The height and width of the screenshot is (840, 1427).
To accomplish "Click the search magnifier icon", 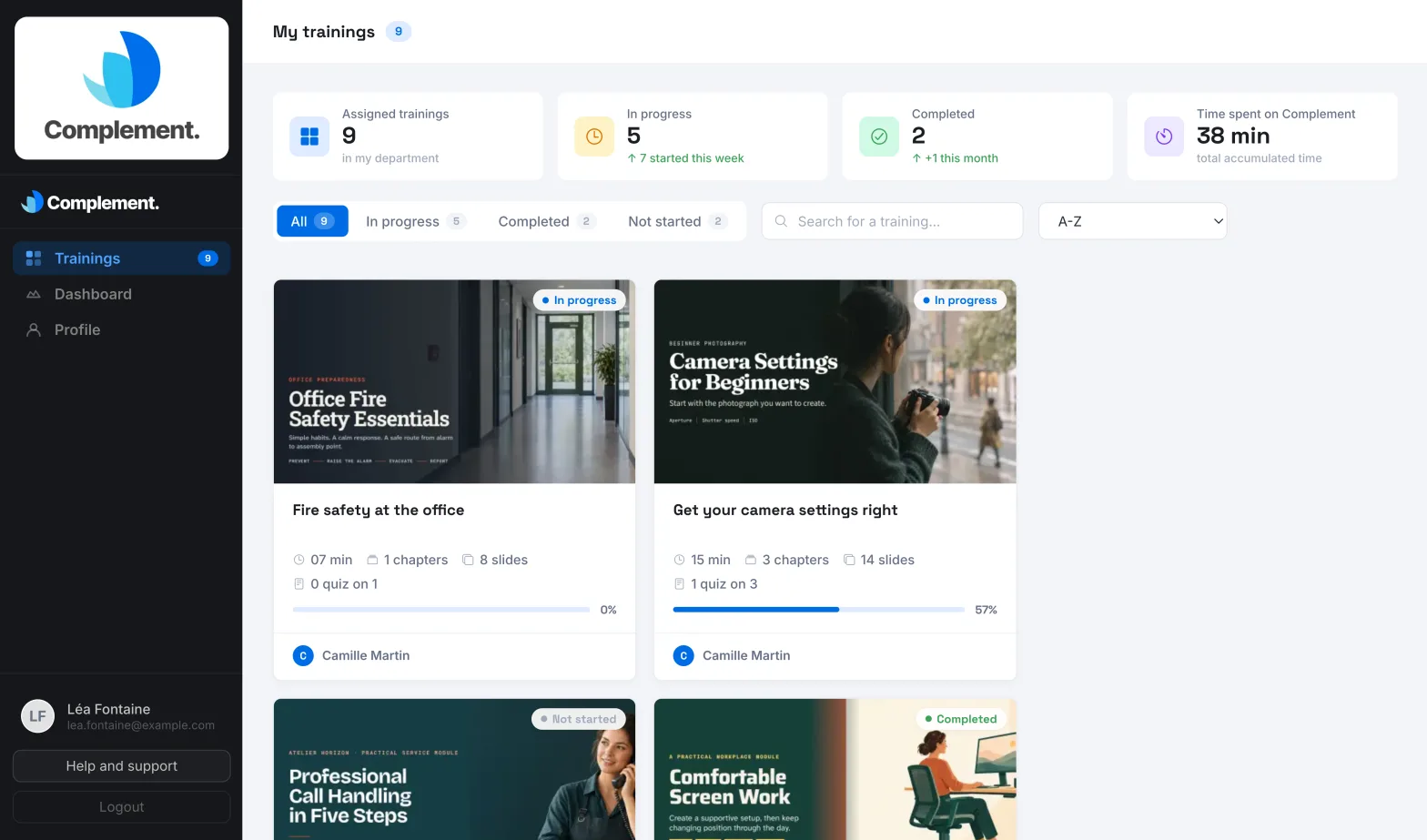I will [x=781, y=221].
